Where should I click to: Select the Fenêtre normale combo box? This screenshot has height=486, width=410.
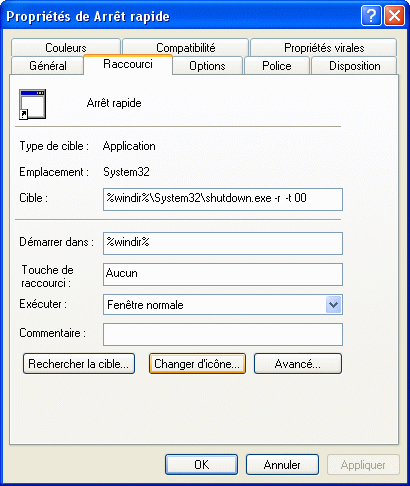point(223,304)
